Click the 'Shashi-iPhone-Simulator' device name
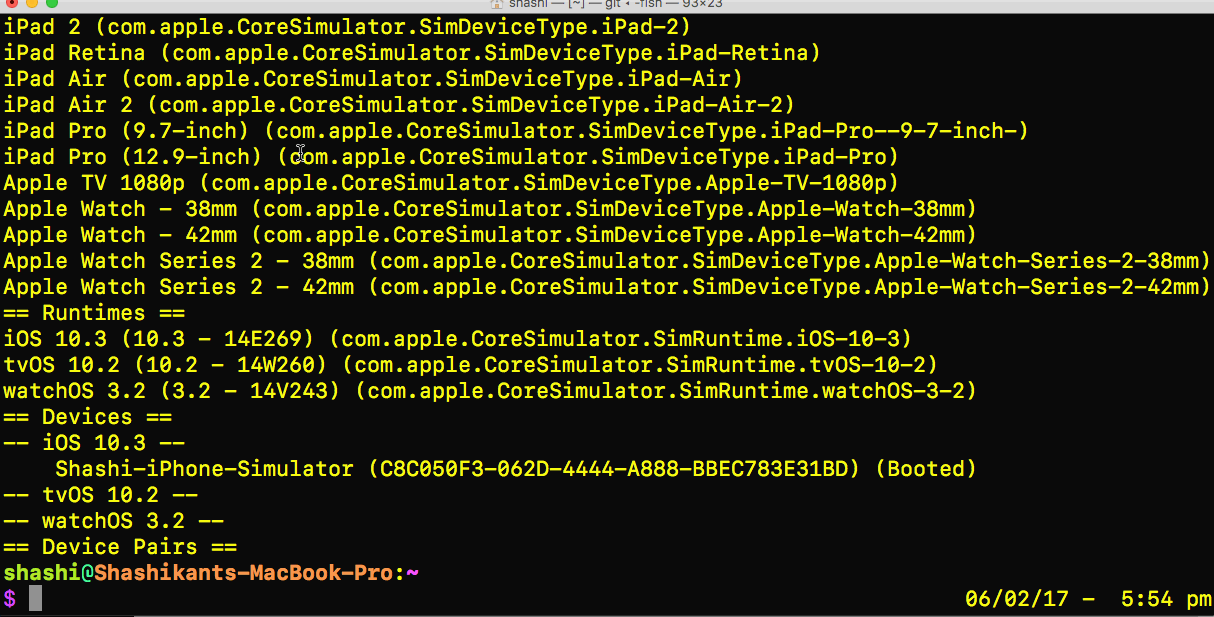Image resolution: width=1214 pixels, height=617 pixels. pyautogui.click(x=205, y=469)
